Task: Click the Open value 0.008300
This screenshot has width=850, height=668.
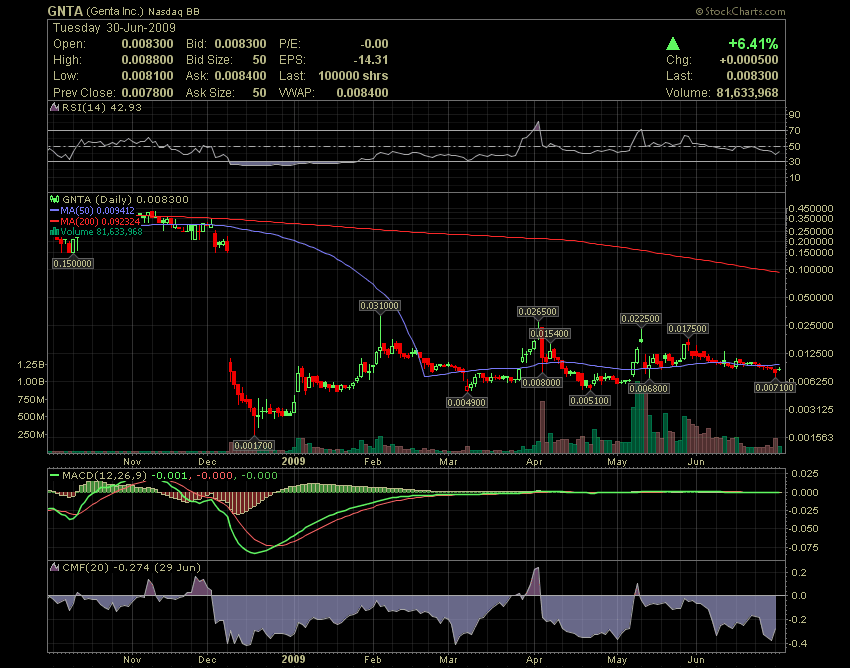Action: coord(147,43)
